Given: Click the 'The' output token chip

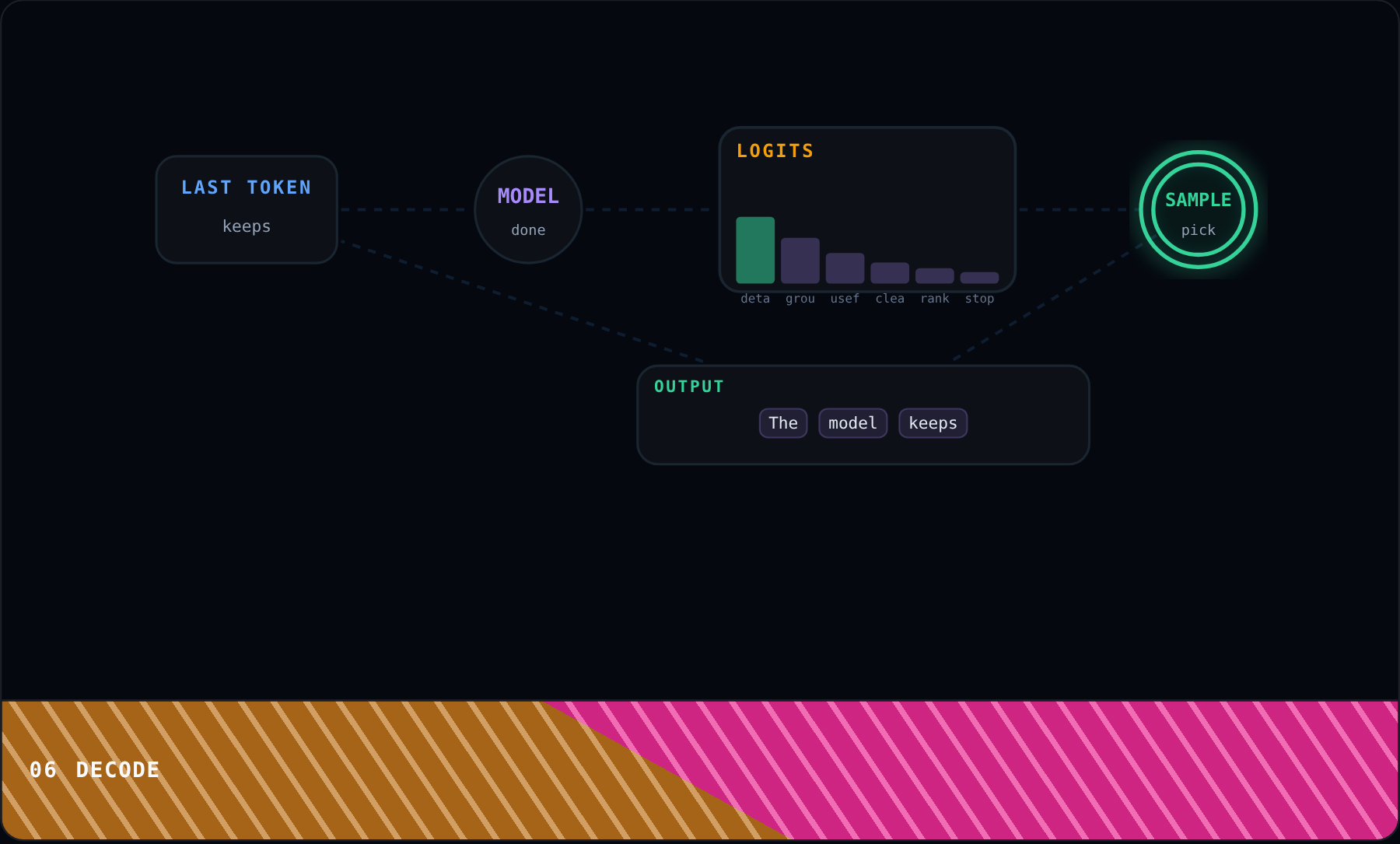Looking at the screenshot, I should pos(783,423).
